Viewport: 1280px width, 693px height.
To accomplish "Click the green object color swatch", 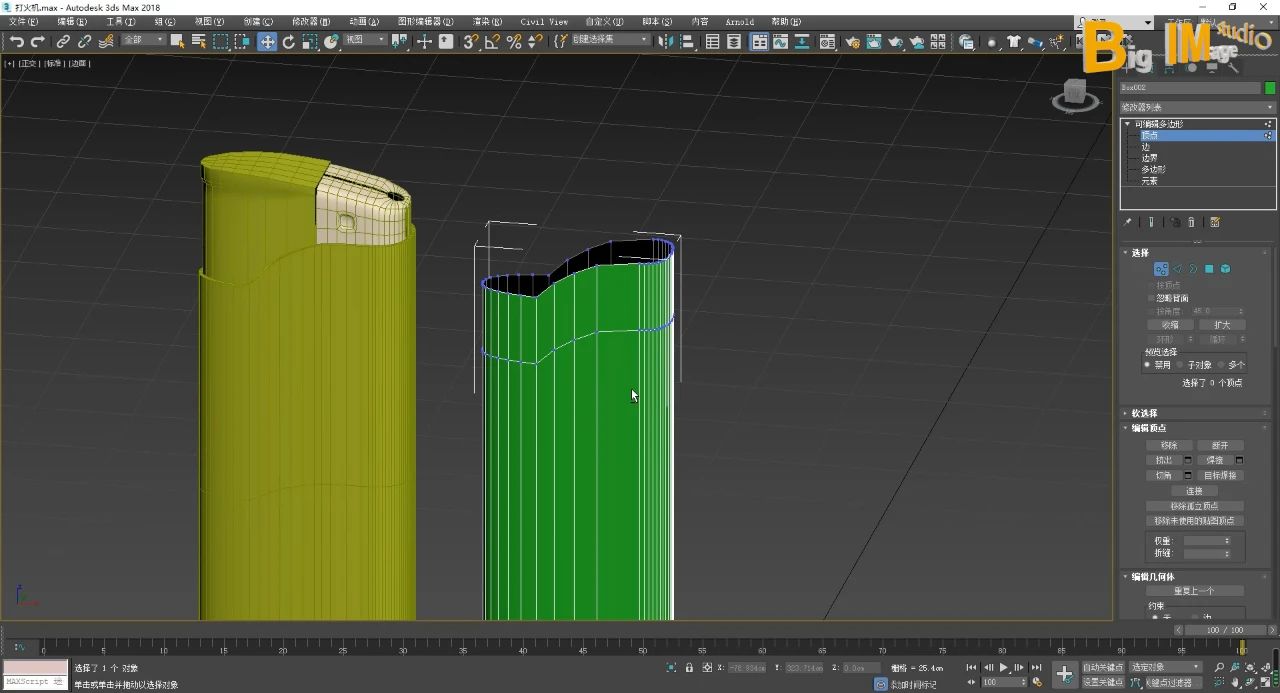I will click(1270, 88).
